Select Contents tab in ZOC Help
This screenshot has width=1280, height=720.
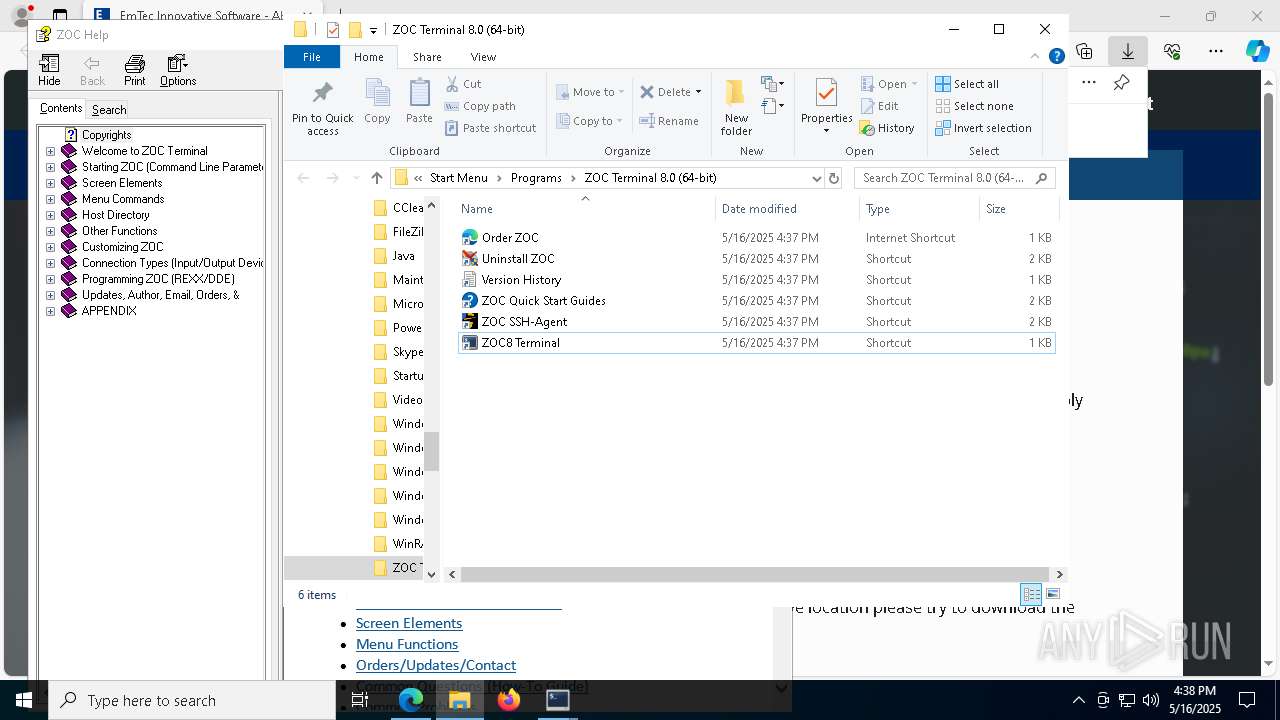pyautogui.click(x=61, y=109)
